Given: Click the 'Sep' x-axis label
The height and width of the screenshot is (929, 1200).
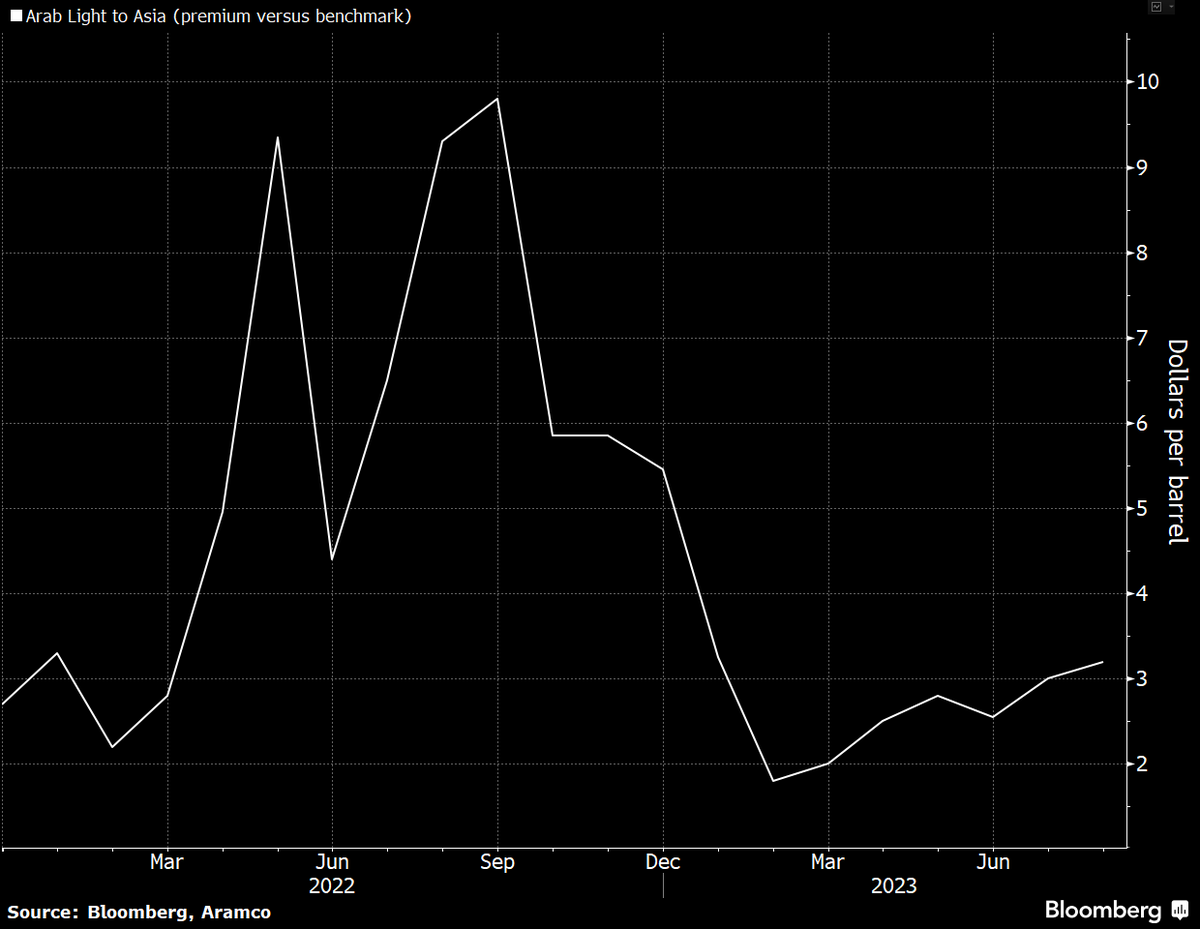Looking at the screenshot, I should pyautogui.click(x=497, y=862).
